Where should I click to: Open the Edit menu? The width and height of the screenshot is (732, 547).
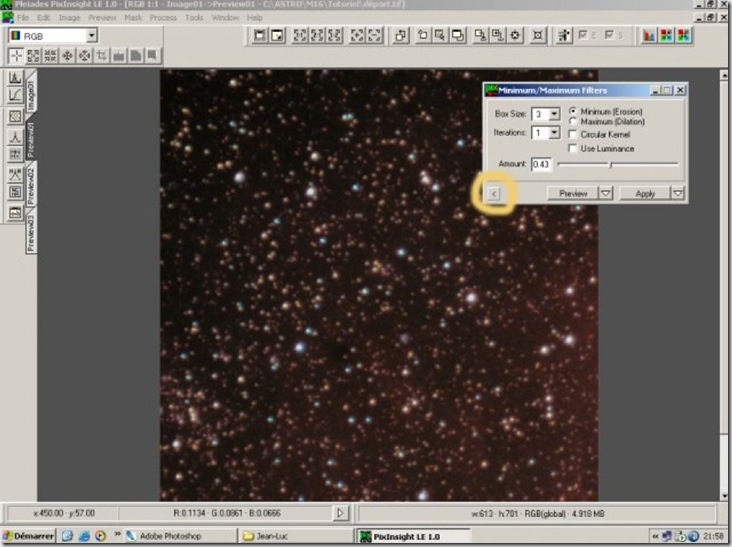coord(43,17)
